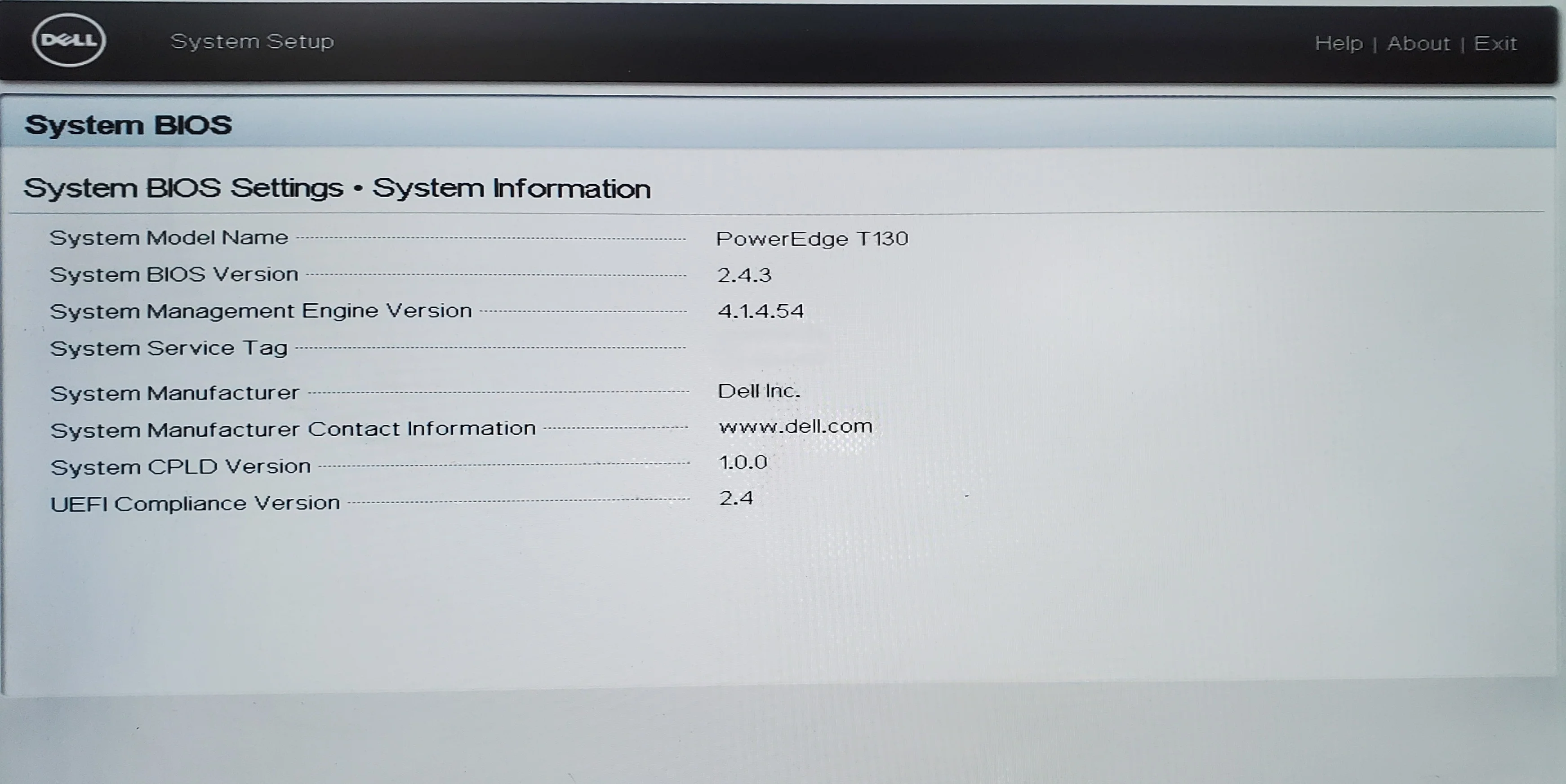Select UEFI compliance value 2.4
This screenshot has height=784, width=1566.
(736, 498)
